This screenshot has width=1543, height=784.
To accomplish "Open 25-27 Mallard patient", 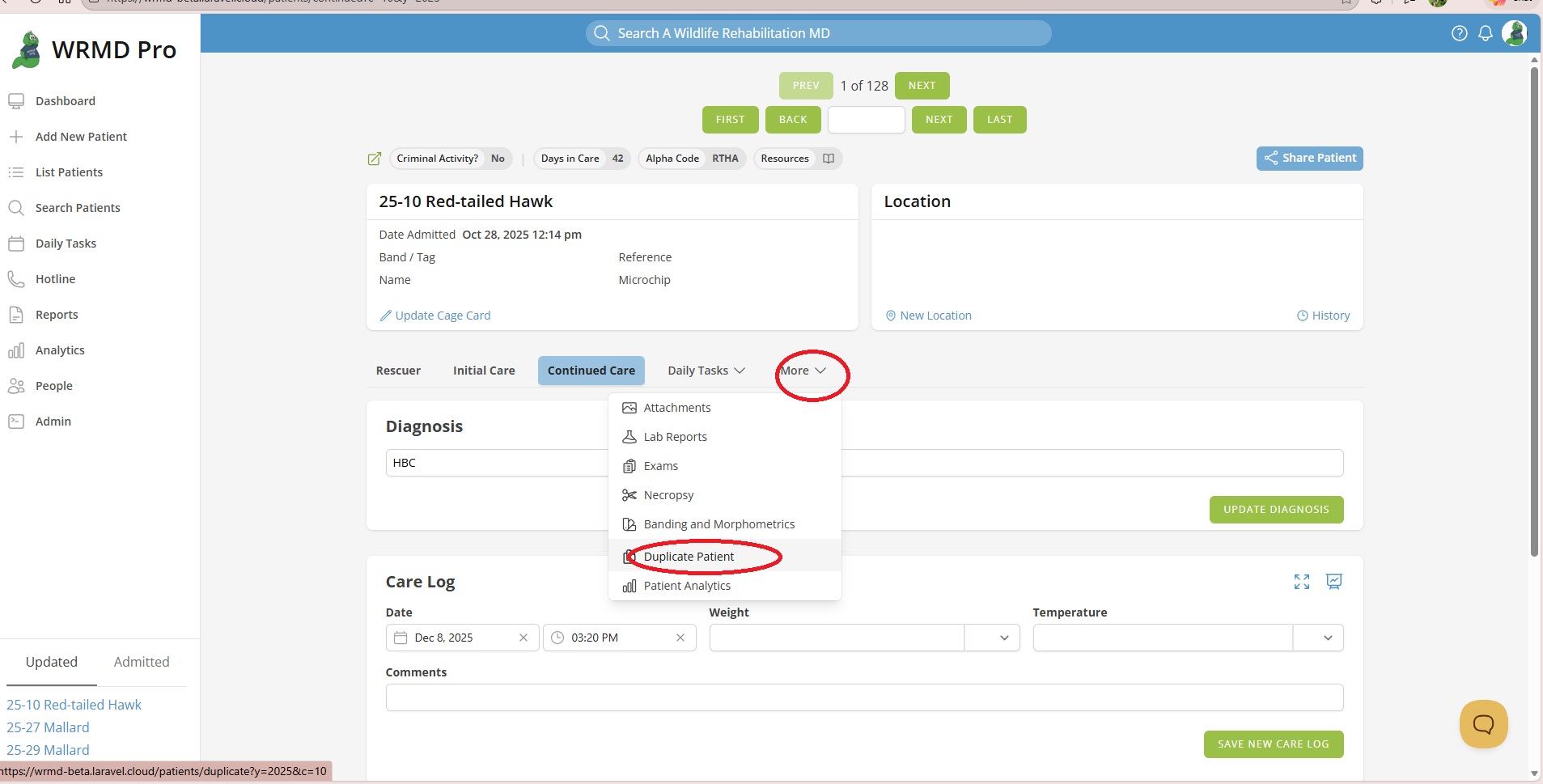I will coord(49,727).
